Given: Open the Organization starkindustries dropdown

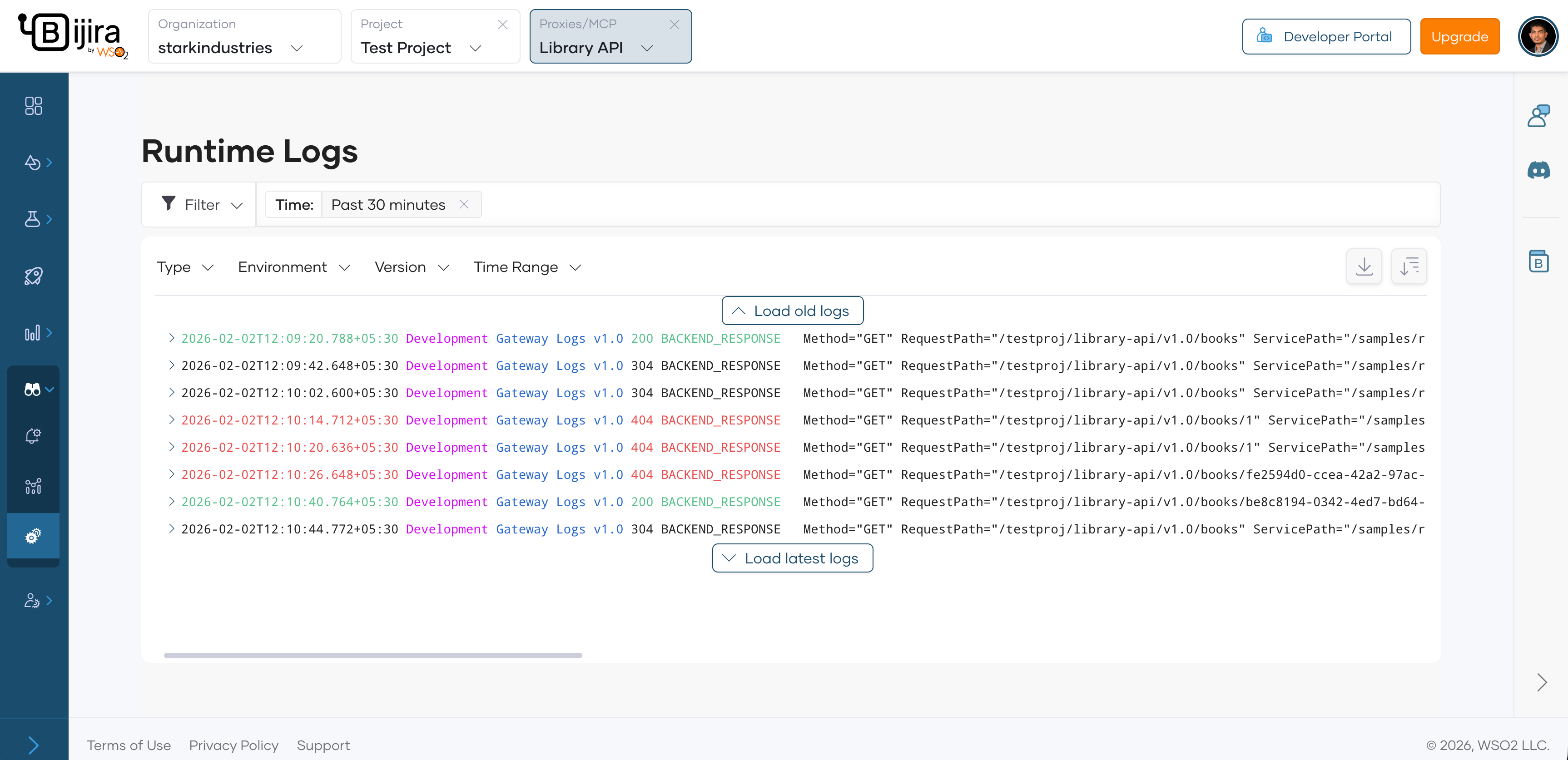Looking at the screenshot, I should pyautogui.click(x=243, y=36).
